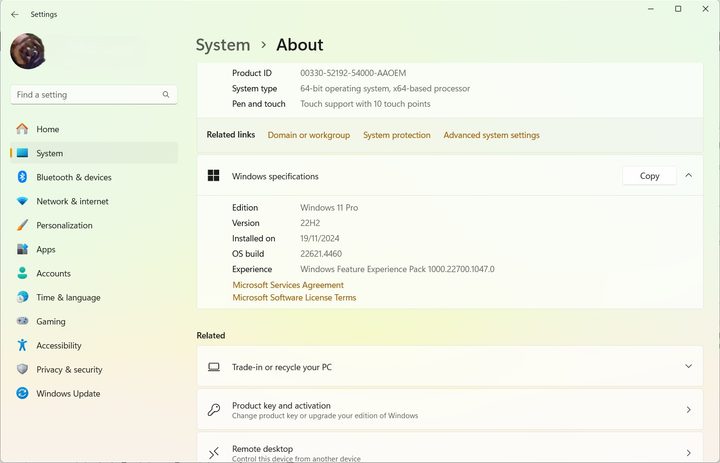
Task: Open Personalization via its paintbrush icon
Action: (22, 225)
